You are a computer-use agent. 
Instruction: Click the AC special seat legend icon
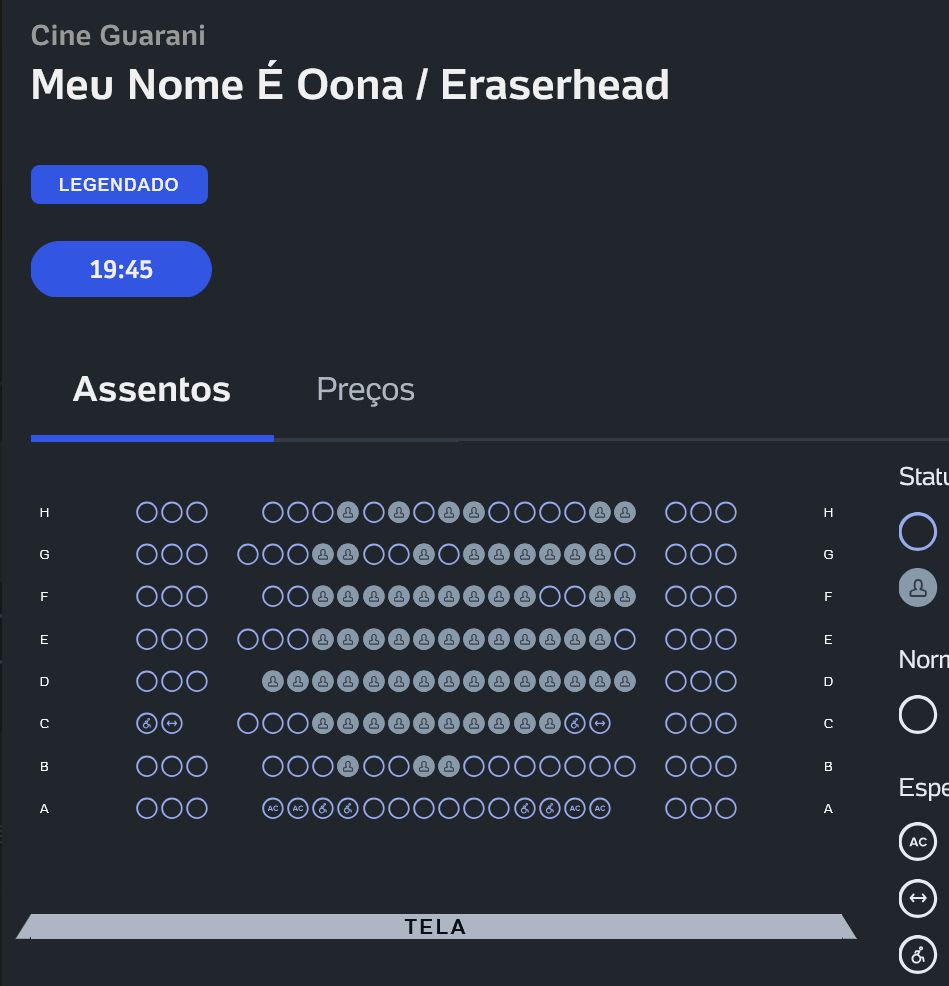(x=918, y=841)
